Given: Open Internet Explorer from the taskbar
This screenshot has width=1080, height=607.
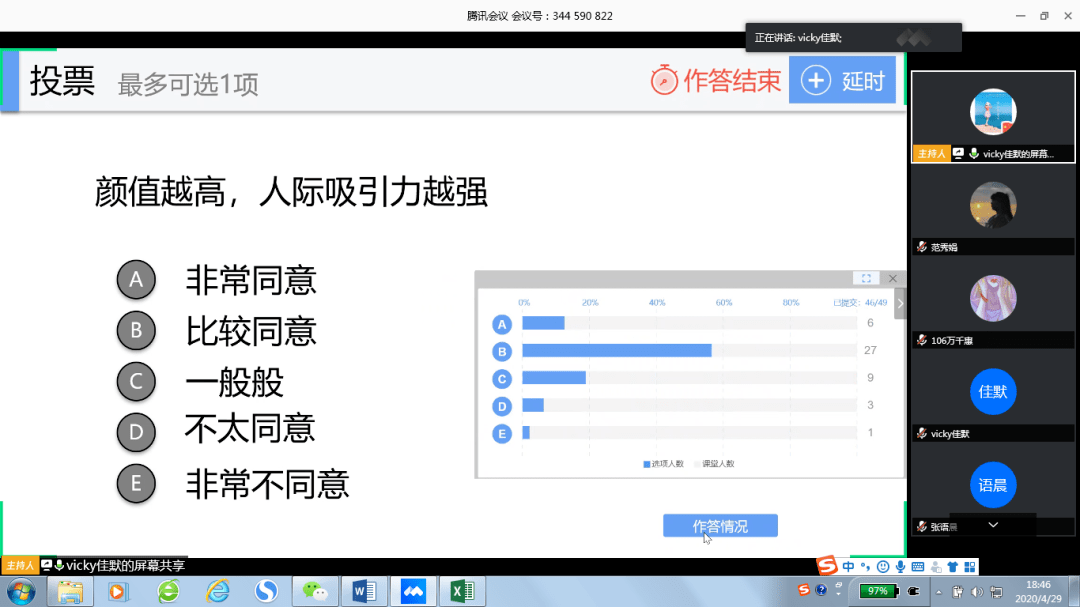Looking at the screenshot, I should tap(217, 591).
